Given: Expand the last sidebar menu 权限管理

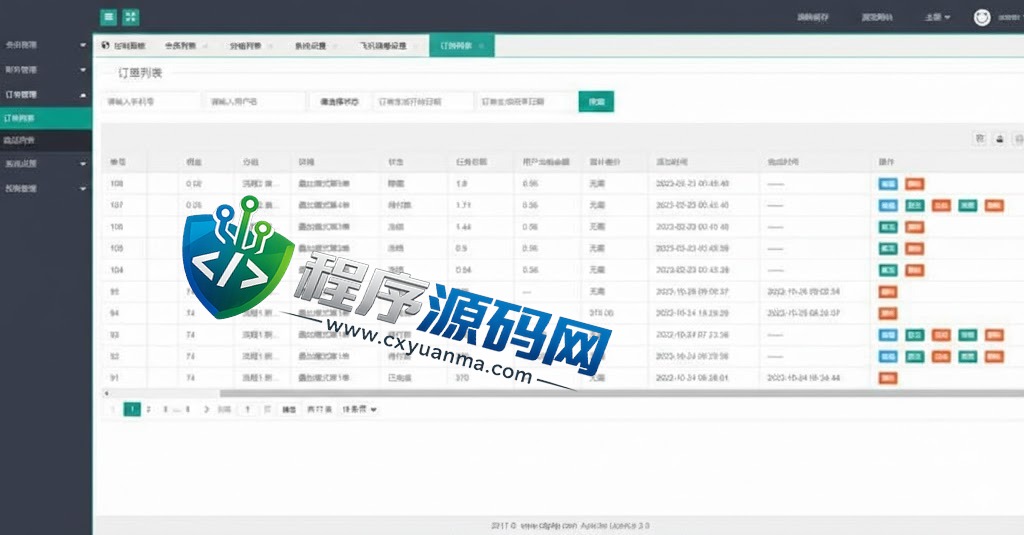Looking at the screenshot, I should pos(46,189).
